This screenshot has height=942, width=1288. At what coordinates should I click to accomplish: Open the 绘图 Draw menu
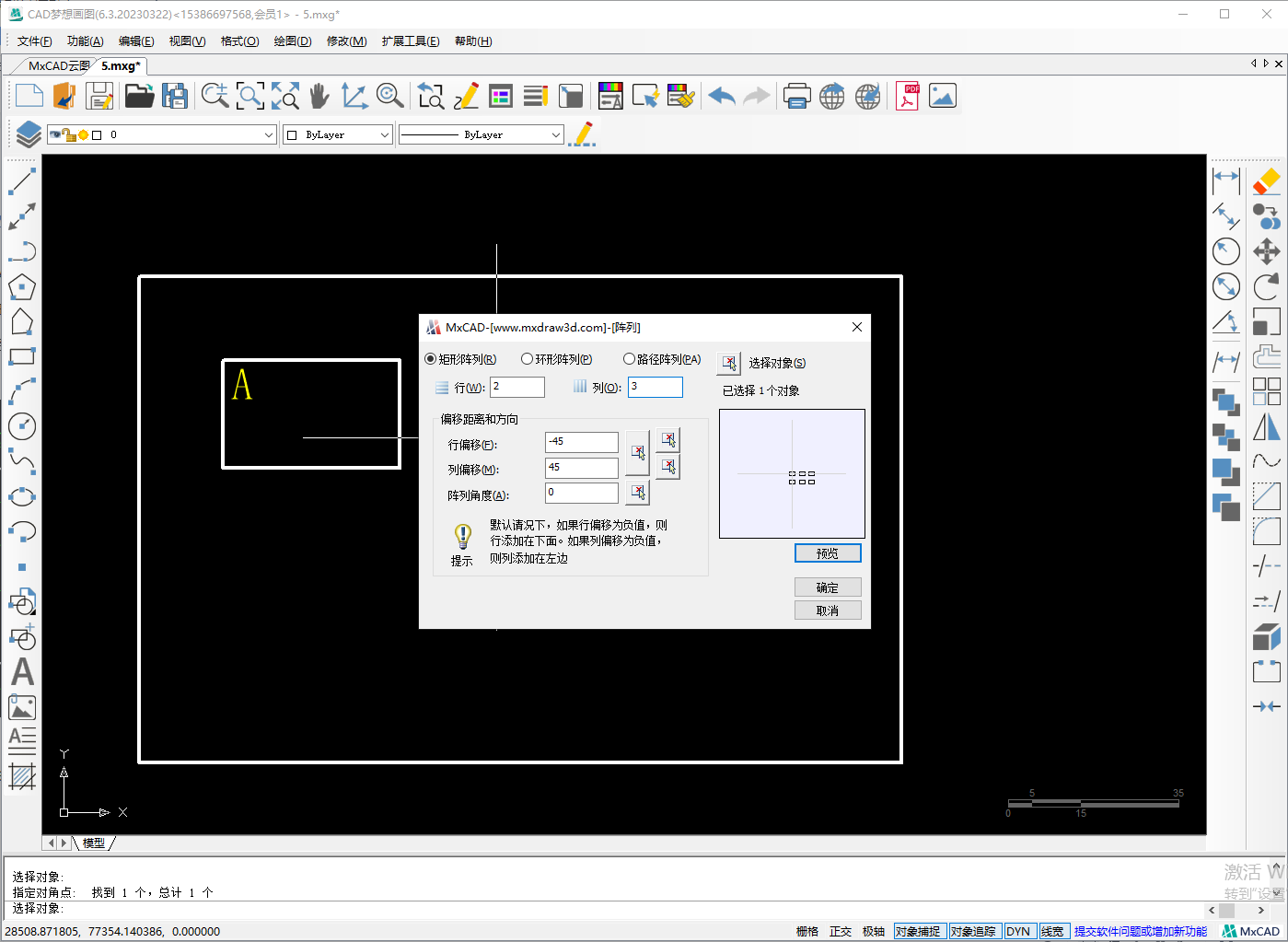(x=293, y=41)
